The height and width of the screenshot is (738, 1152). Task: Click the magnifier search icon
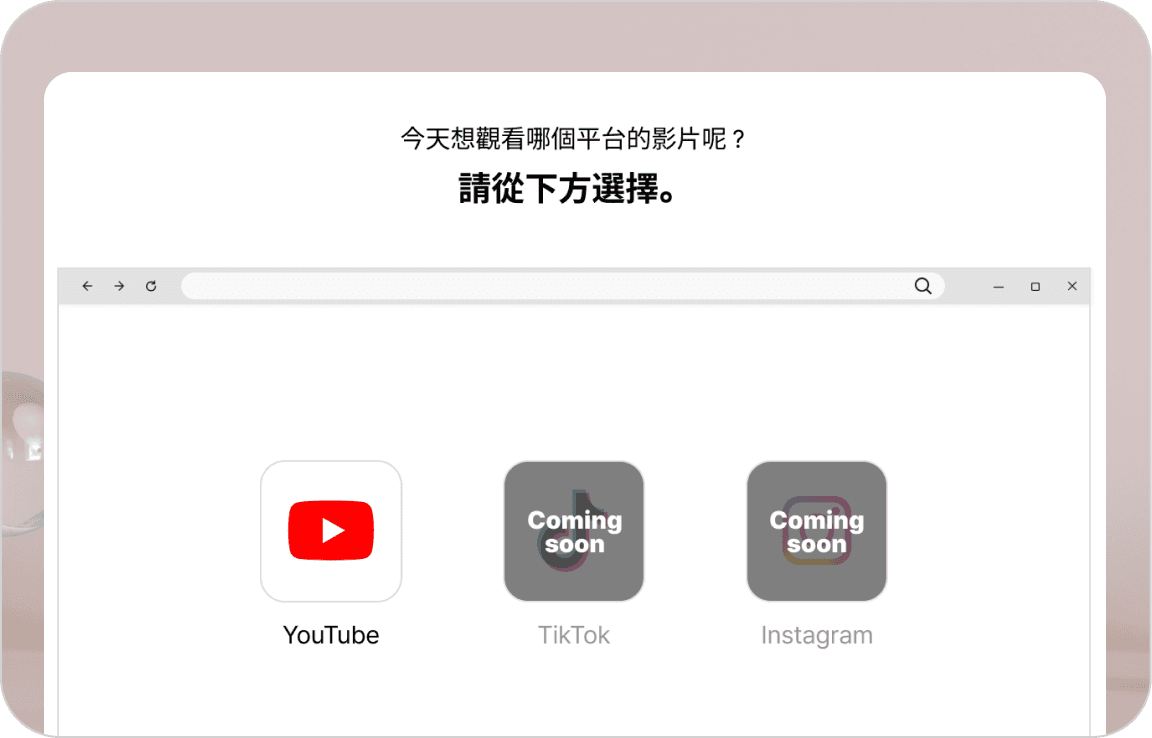tap(923, 286)
